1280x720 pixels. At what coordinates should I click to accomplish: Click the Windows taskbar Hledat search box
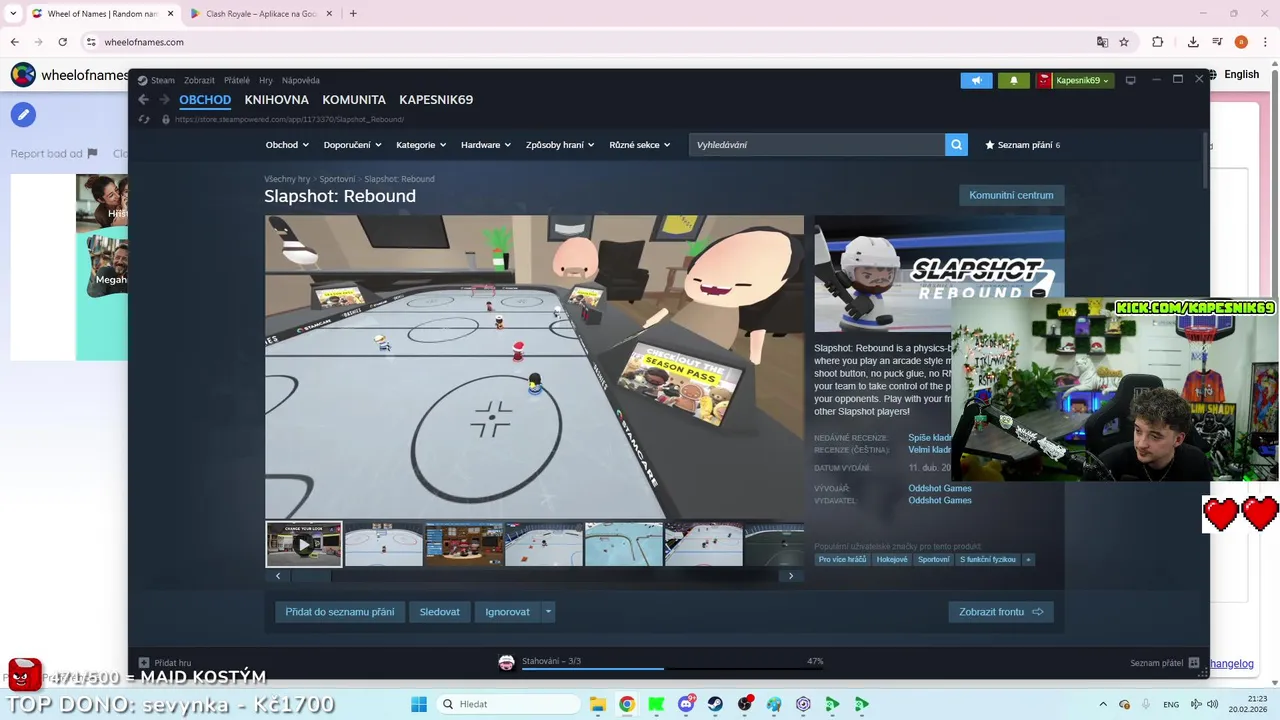(x=507, y=704)
